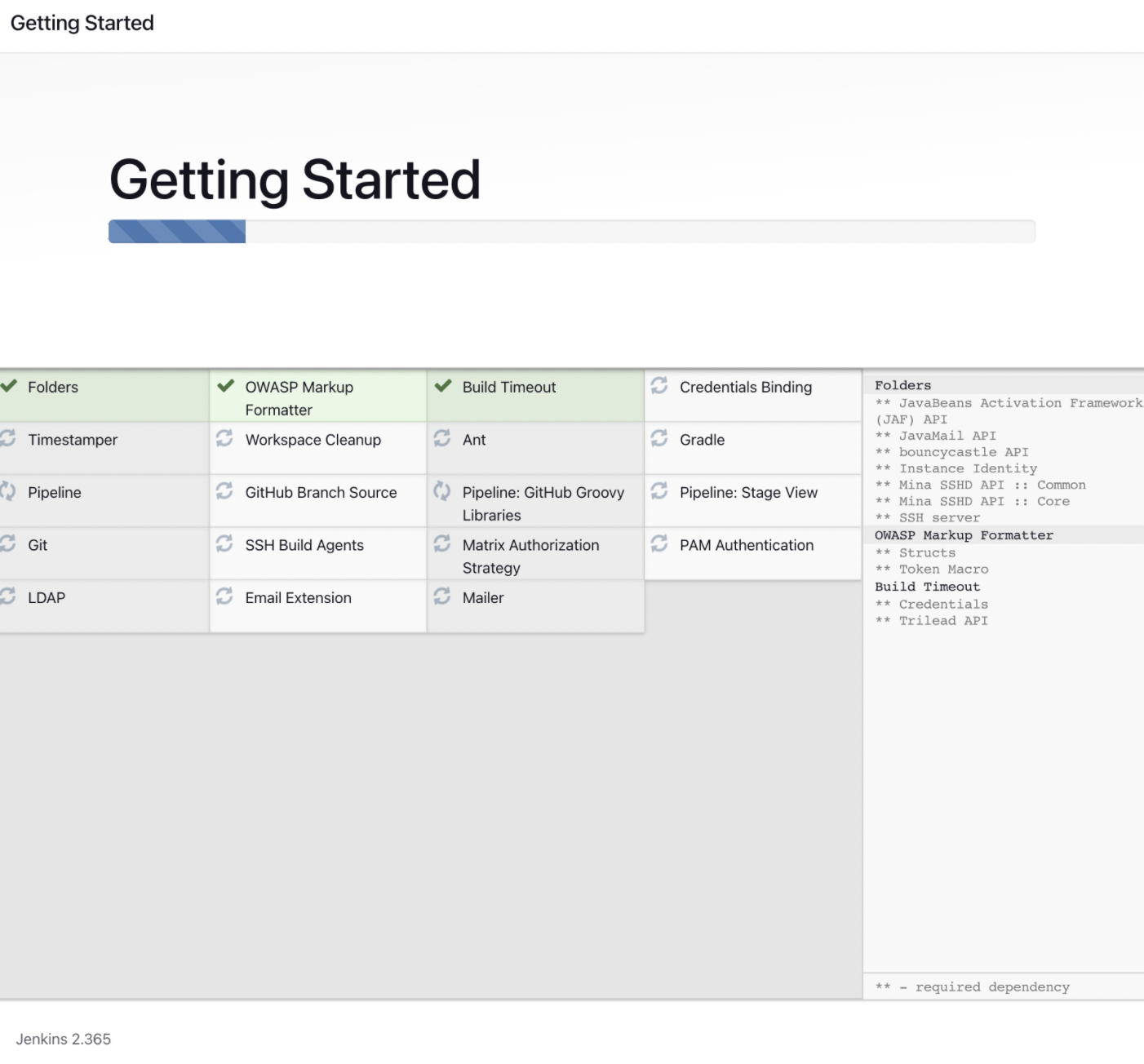Click "Instance Identity" in the install log

coord(968,468)
